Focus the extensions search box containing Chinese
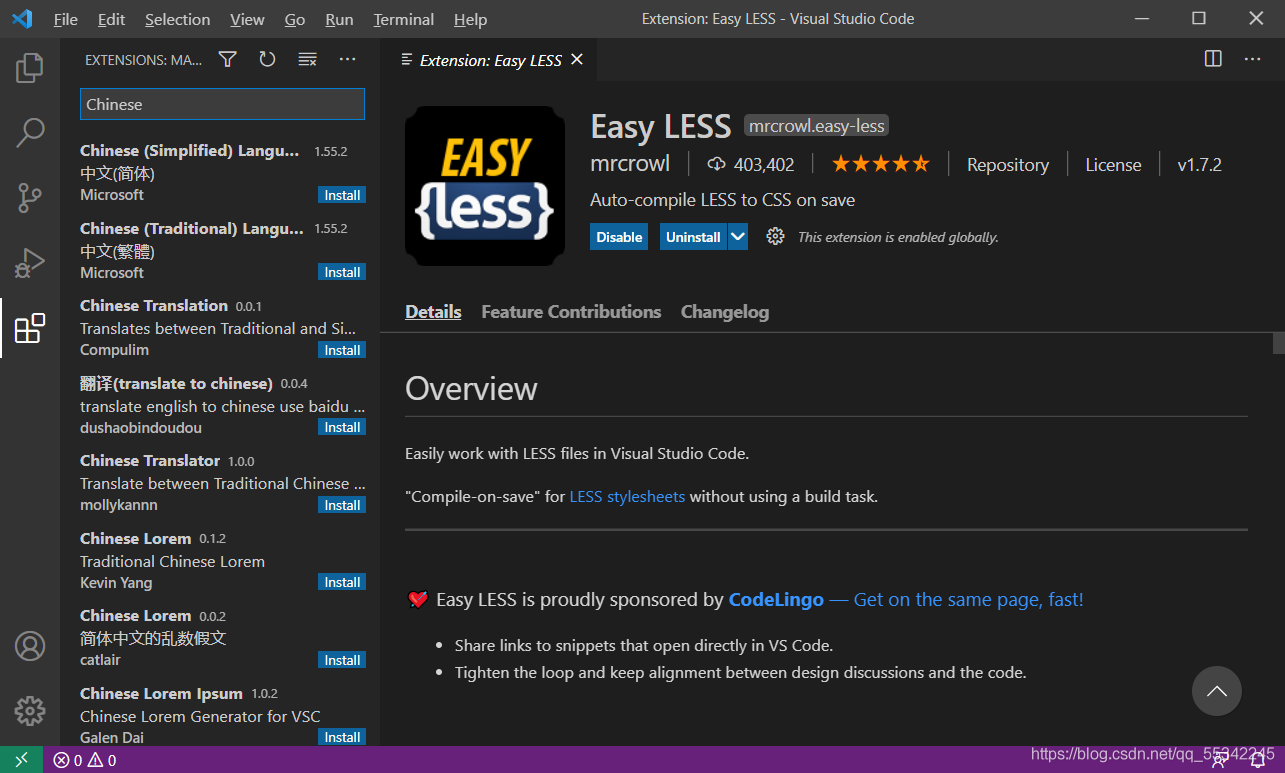The width and height of the screenshot is (1285, 773). 222,104
